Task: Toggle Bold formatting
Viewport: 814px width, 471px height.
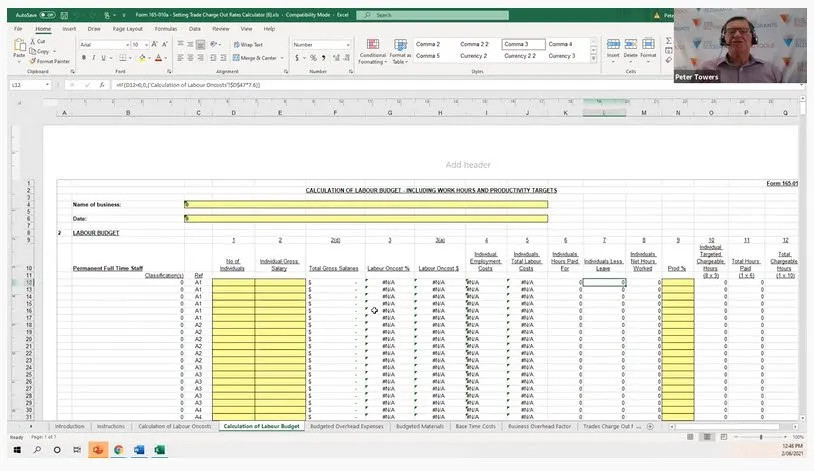Action: [x=84, y=58]
